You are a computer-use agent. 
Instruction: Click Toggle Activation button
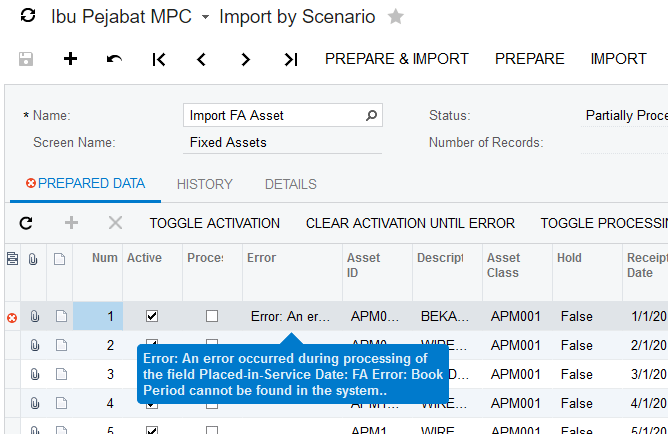coord(214,223)
